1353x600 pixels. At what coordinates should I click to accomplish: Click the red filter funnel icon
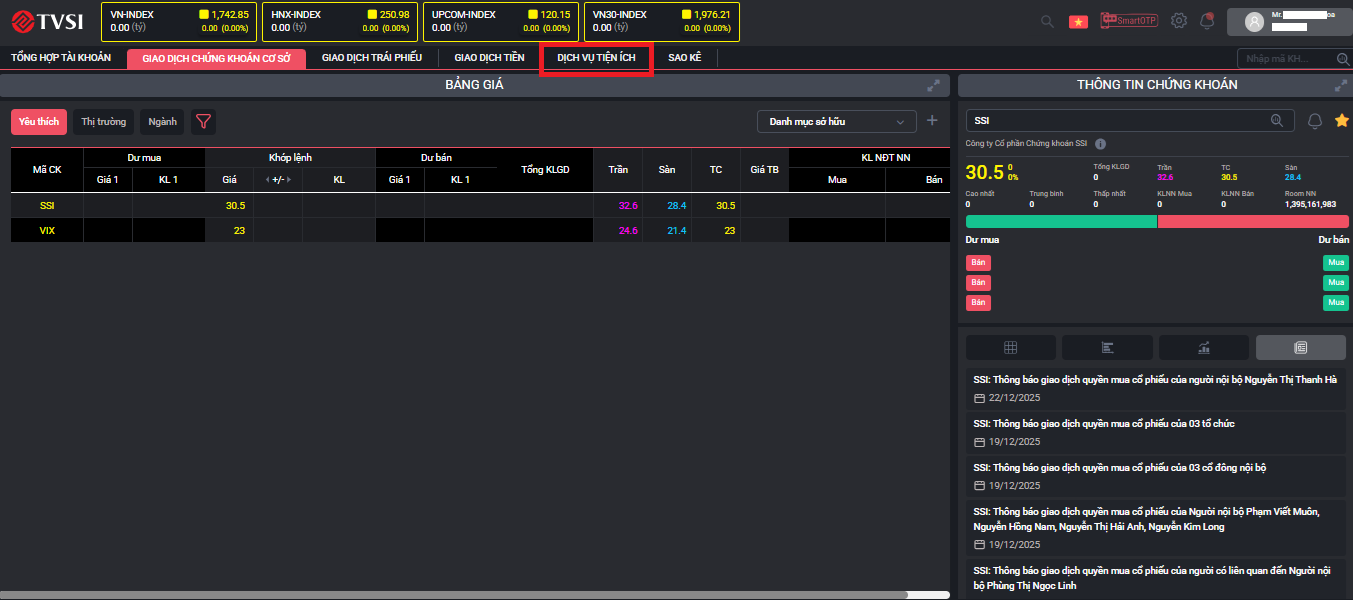[204, 122]
